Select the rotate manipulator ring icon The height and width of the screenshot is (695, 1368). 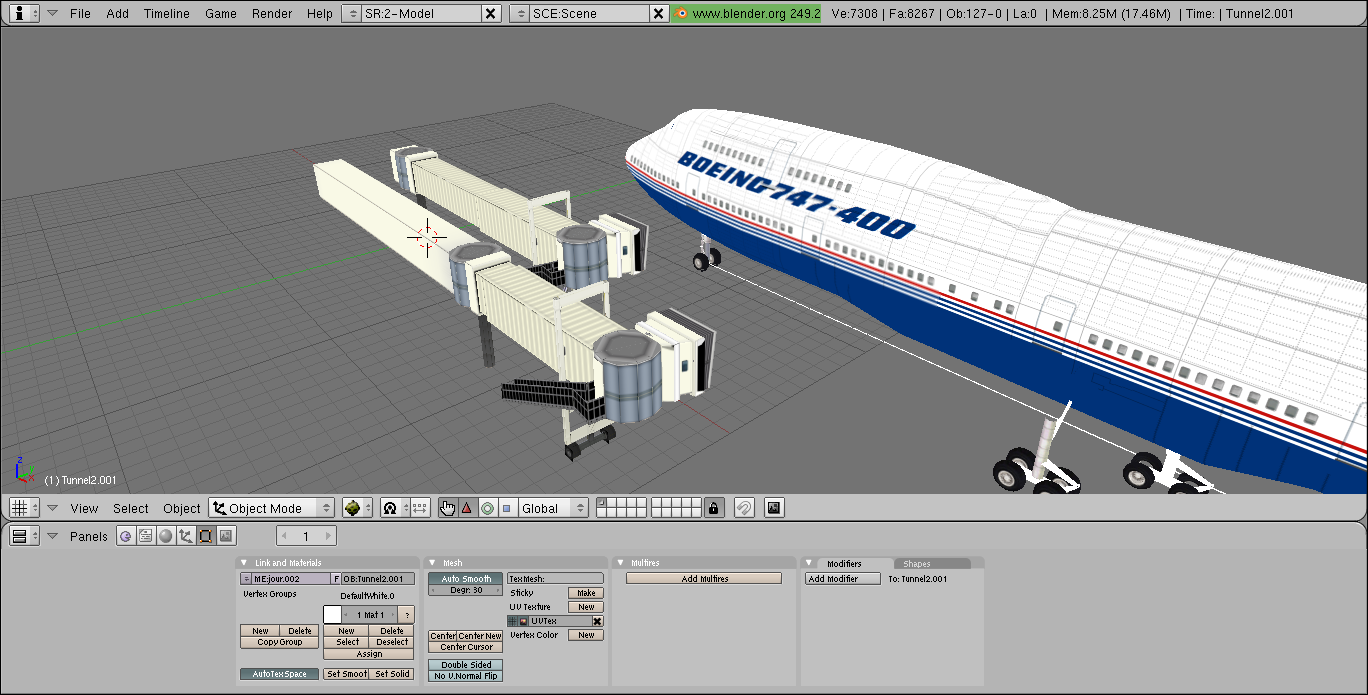[487, 508]
